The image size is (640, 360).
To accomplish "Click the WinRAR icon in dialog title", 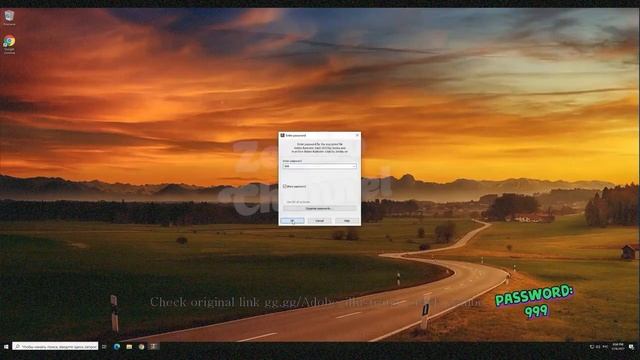I will click(x=282, y=135).
